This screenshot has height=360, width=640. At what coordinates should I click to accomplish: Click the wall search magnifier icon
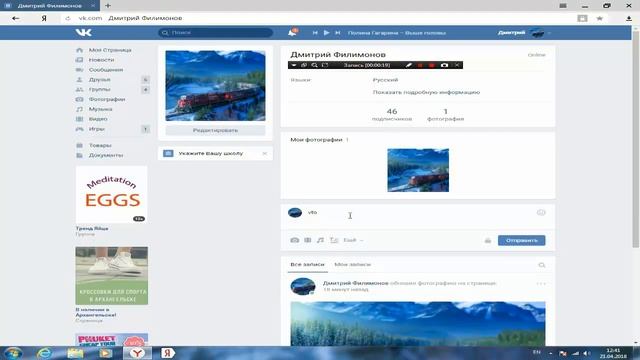542,265
